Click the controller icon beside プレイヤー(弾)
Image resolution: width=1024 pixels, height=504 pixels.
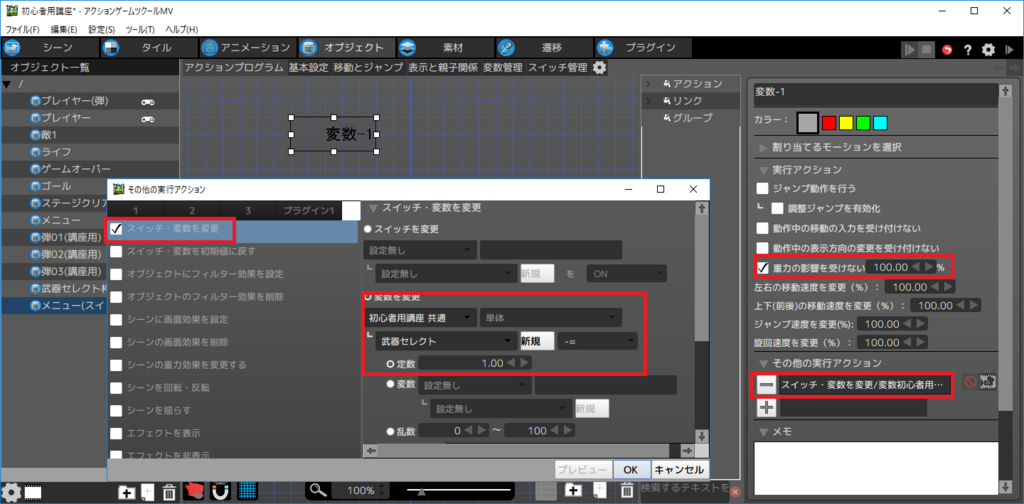pyautogui.click(x=148, y=102)
